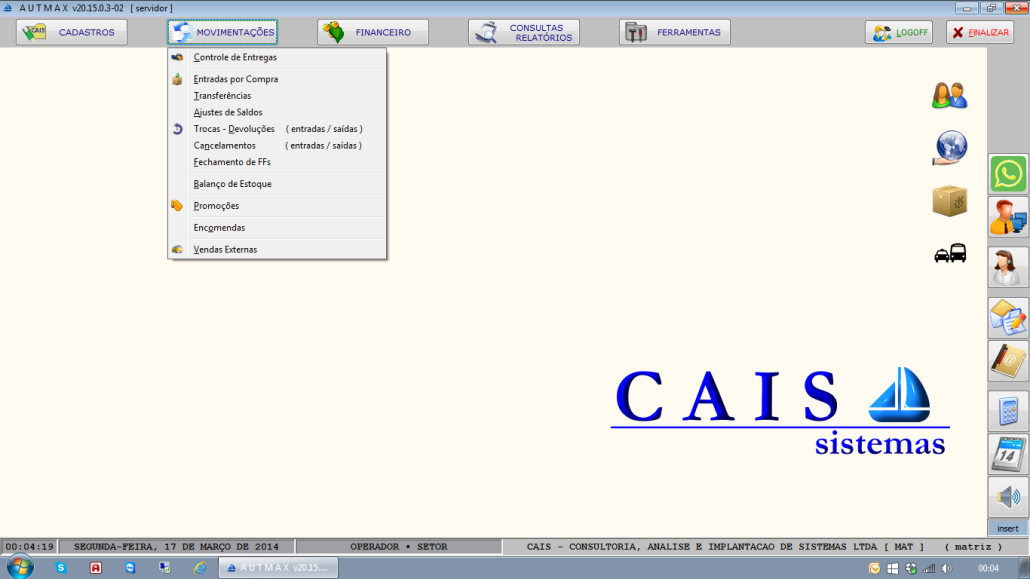The width and height of the screenshot is (1030, 579).
Task: Click the cardboard box package icon
Action: coord(949,200)
